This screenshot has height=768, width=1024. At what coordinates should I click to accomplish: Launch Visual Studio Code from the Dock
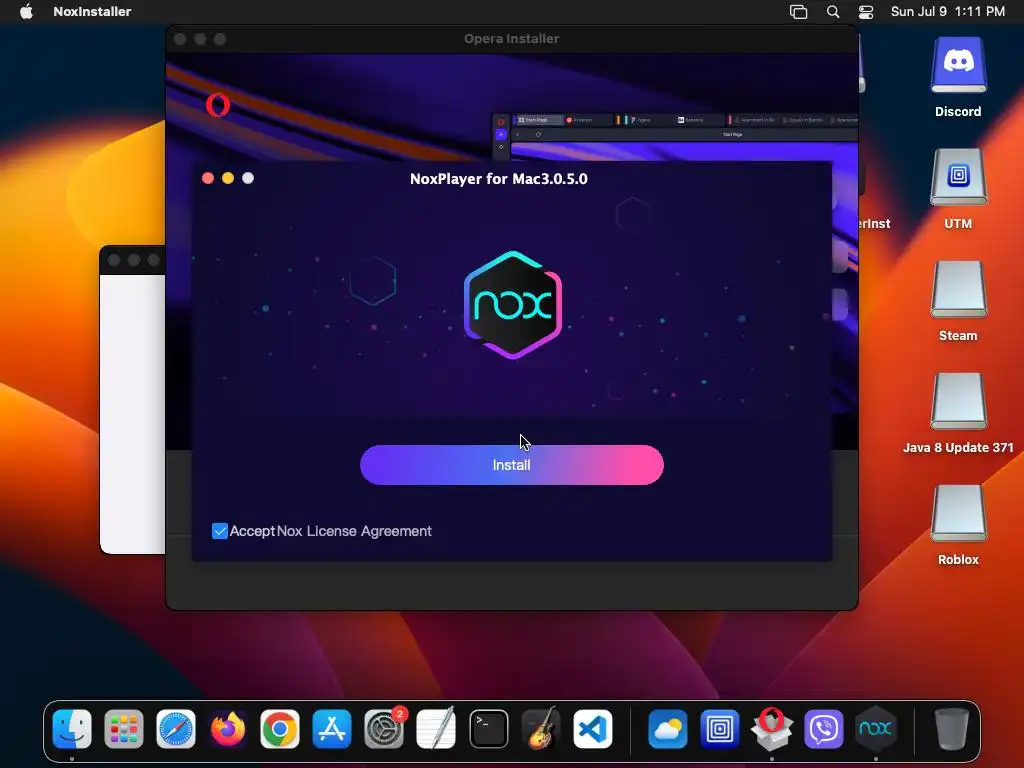click(593, 729)
